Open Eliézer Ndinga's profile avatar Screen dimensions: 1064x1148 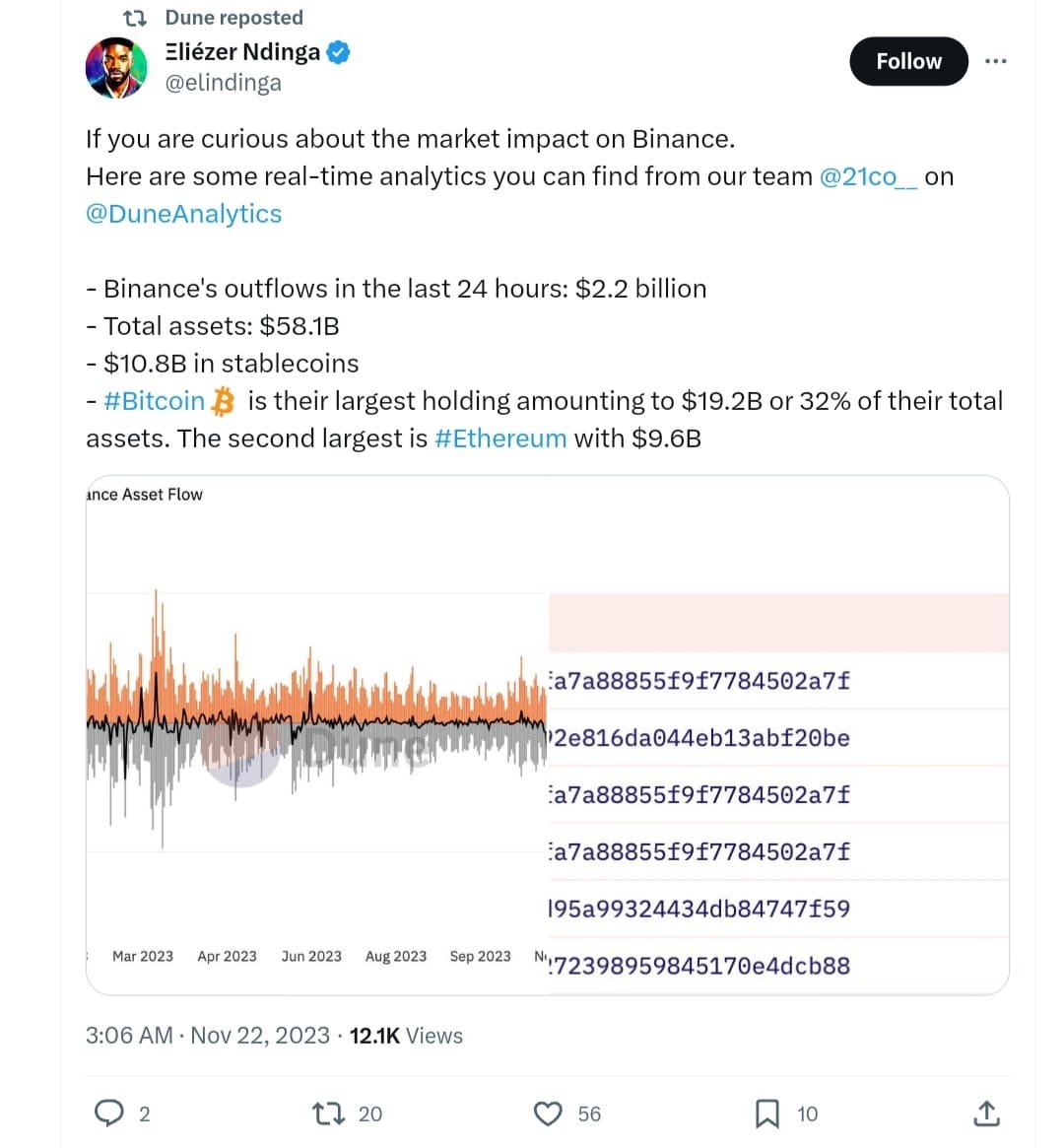(116, 68)
